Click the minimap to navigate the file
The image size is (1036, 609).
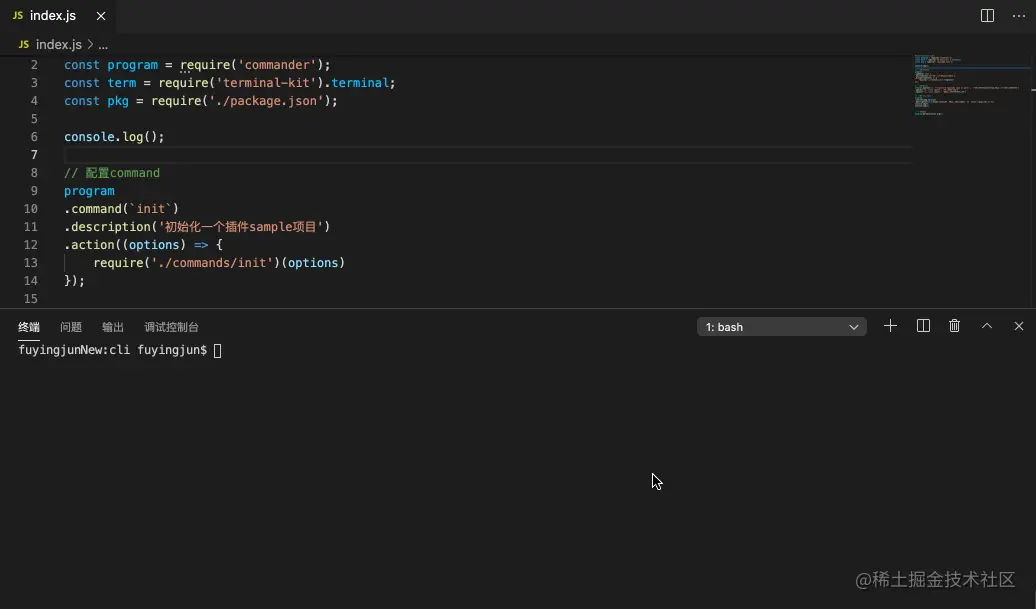pos(965,85)
